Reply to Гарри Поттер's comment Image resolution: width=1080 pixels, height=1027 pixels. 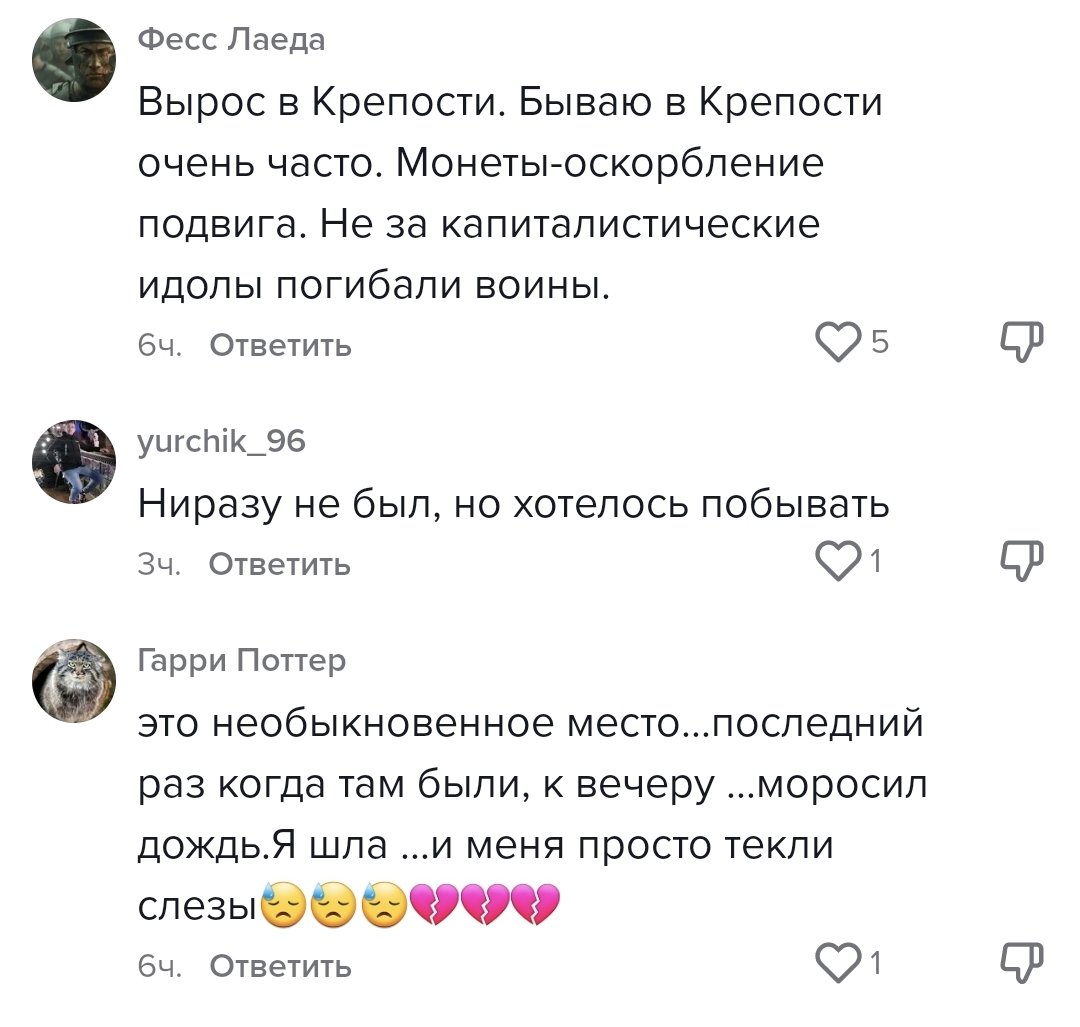coord(280,966)
